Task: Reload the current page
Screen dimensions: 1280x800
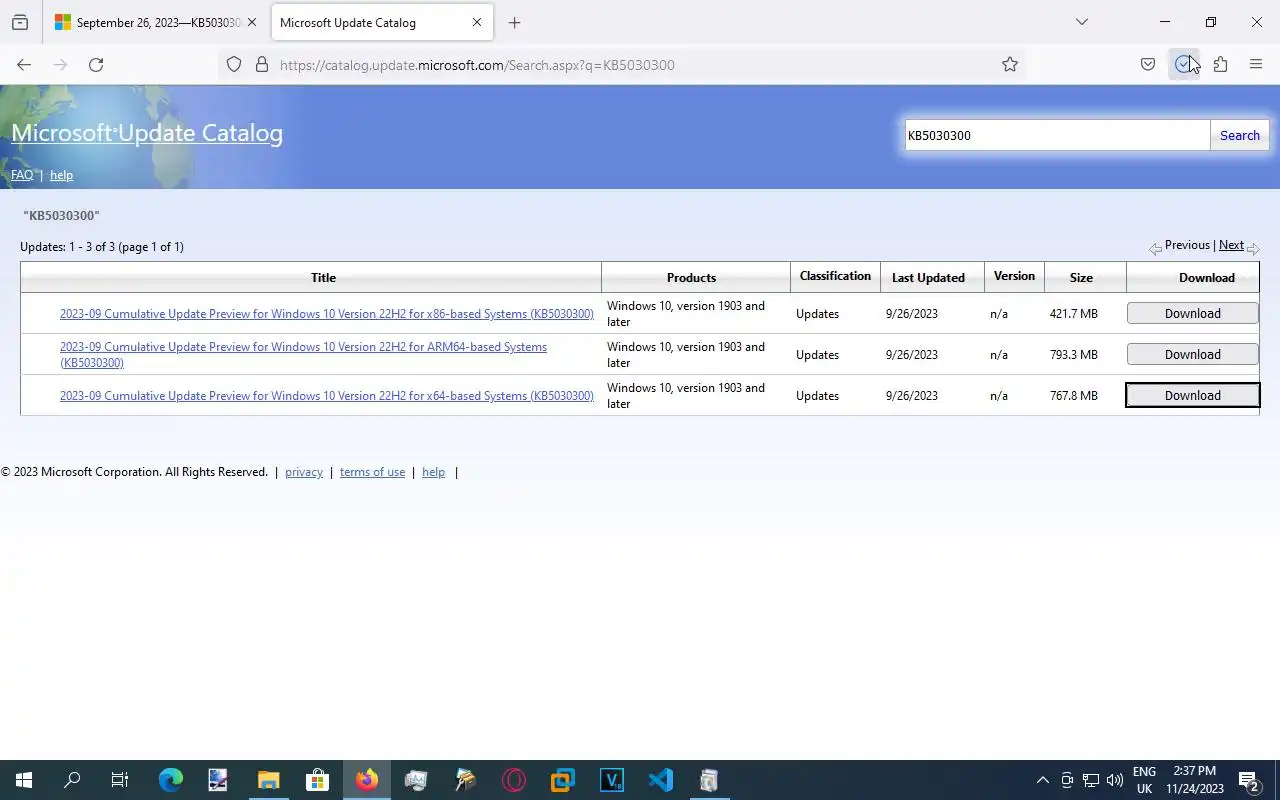Action: coord(96,65)
